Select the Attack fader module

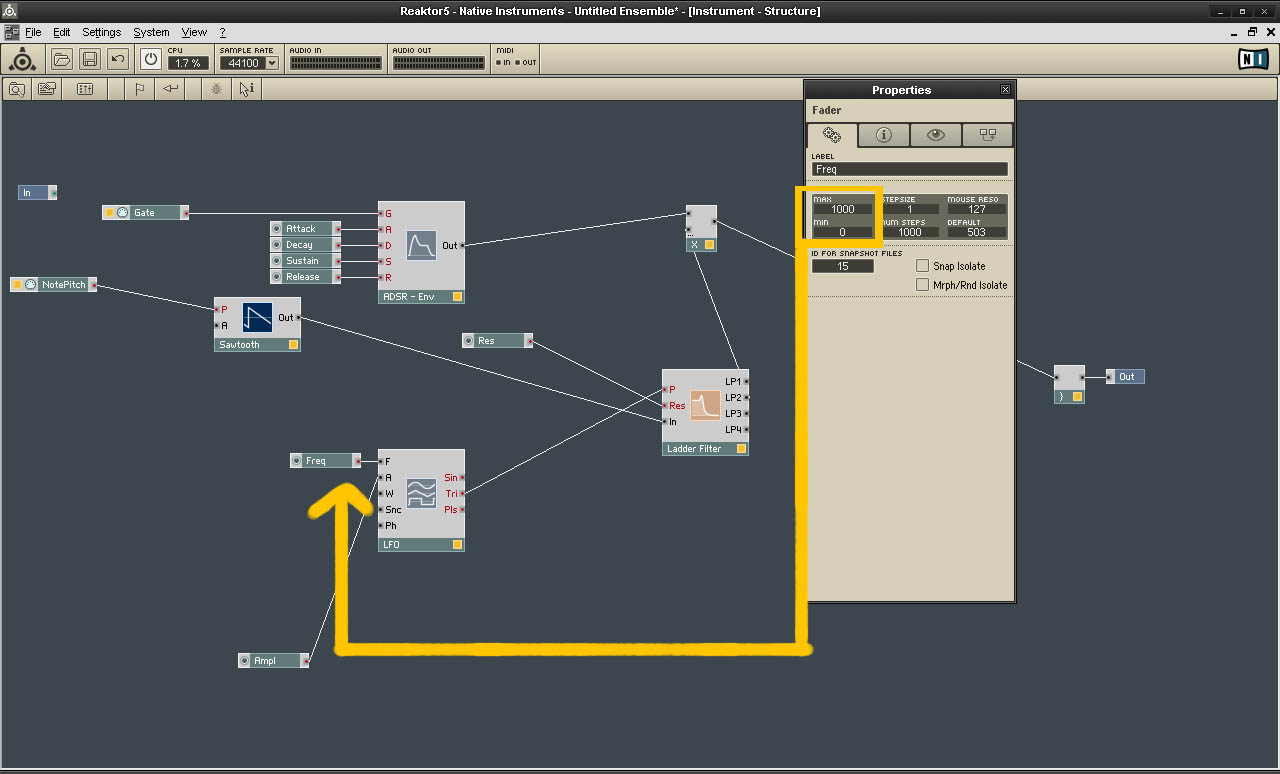tap(305, 229)
